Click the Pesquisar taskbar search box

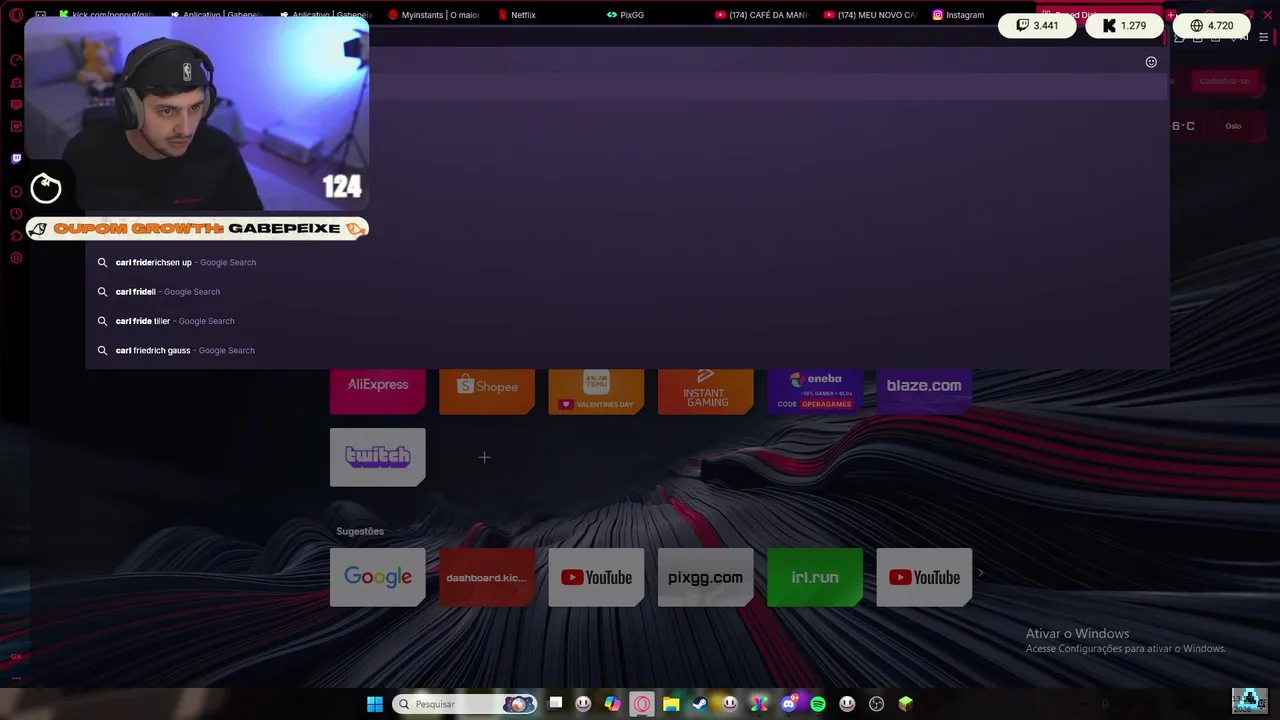(x=466, y=704)
